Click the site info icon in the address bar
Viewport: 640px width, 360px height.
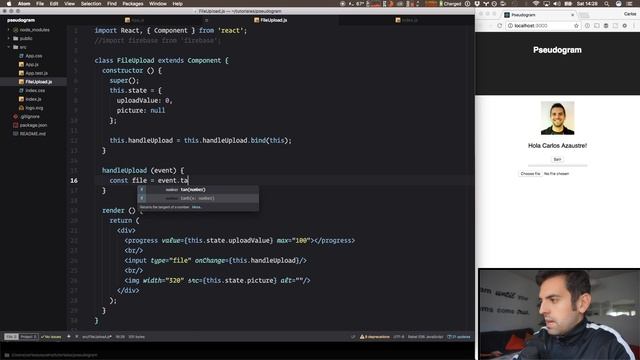(510, 26)
